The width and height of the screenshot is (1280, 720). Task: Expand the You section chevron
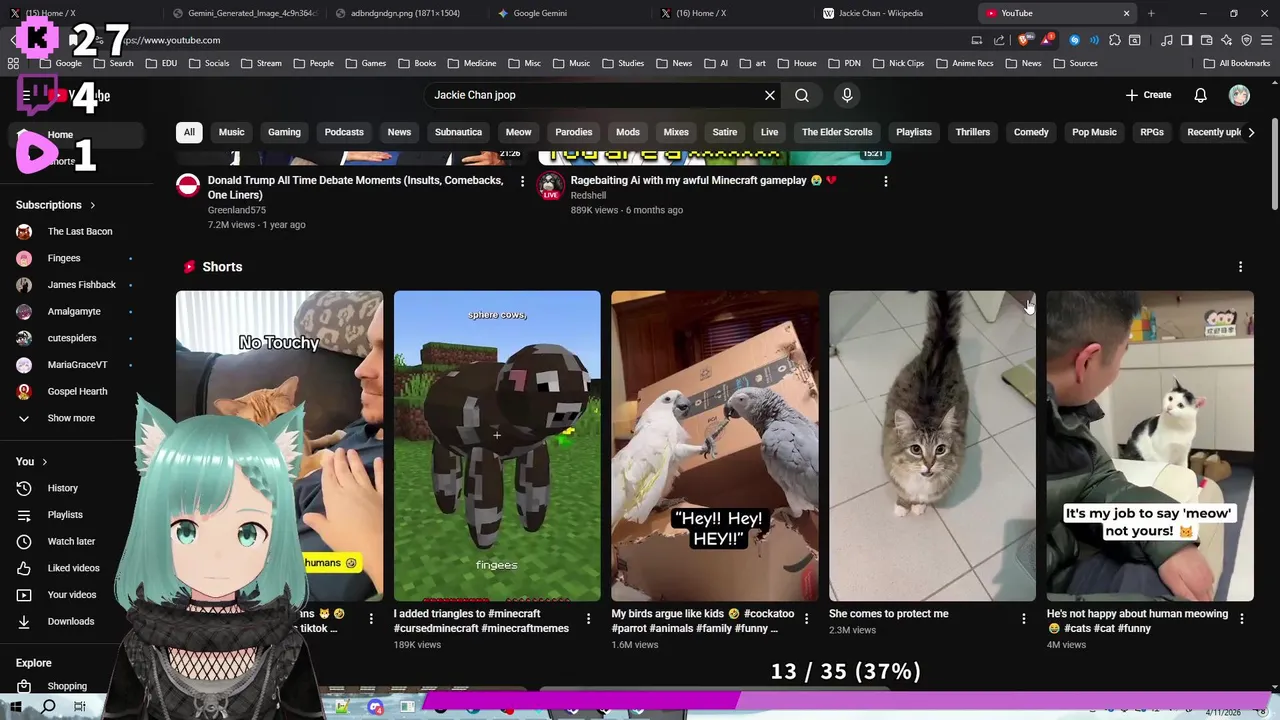pyautogui.click(x=44, y=462)
